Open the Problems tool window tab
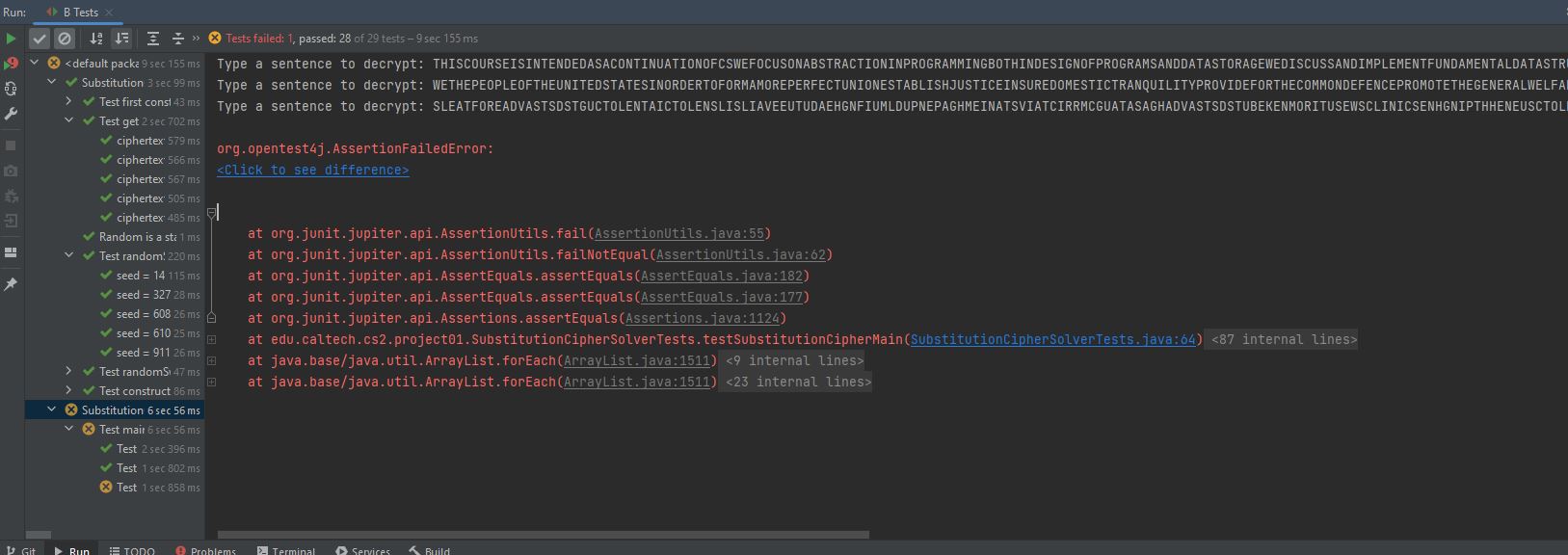Screen dimensions: 1568x555 click(x=206, y=550)
